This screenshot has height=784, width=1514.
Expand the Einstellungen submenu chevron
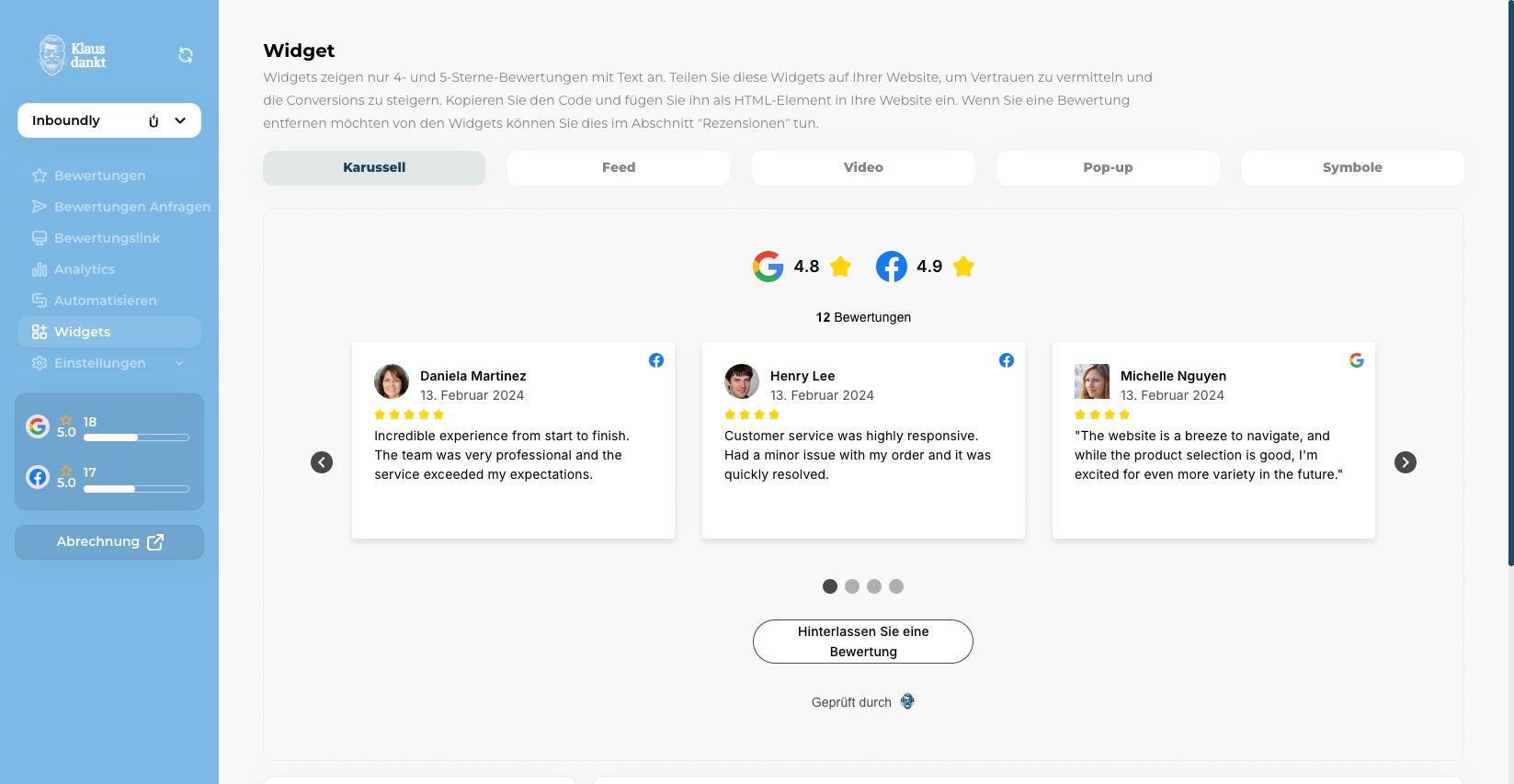(x=179, y=363)
